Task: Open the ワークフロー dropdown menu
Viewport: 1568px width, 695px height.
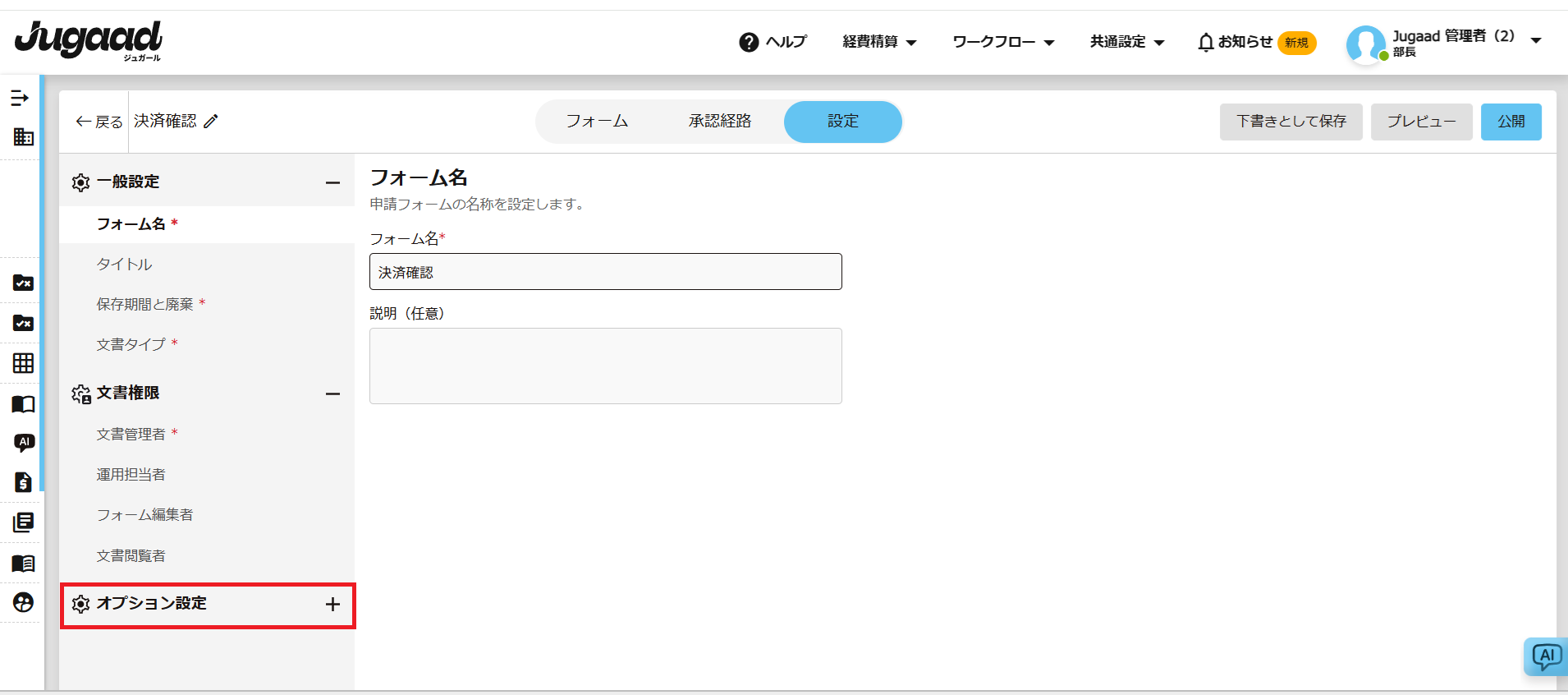Action: (1002, 42)
